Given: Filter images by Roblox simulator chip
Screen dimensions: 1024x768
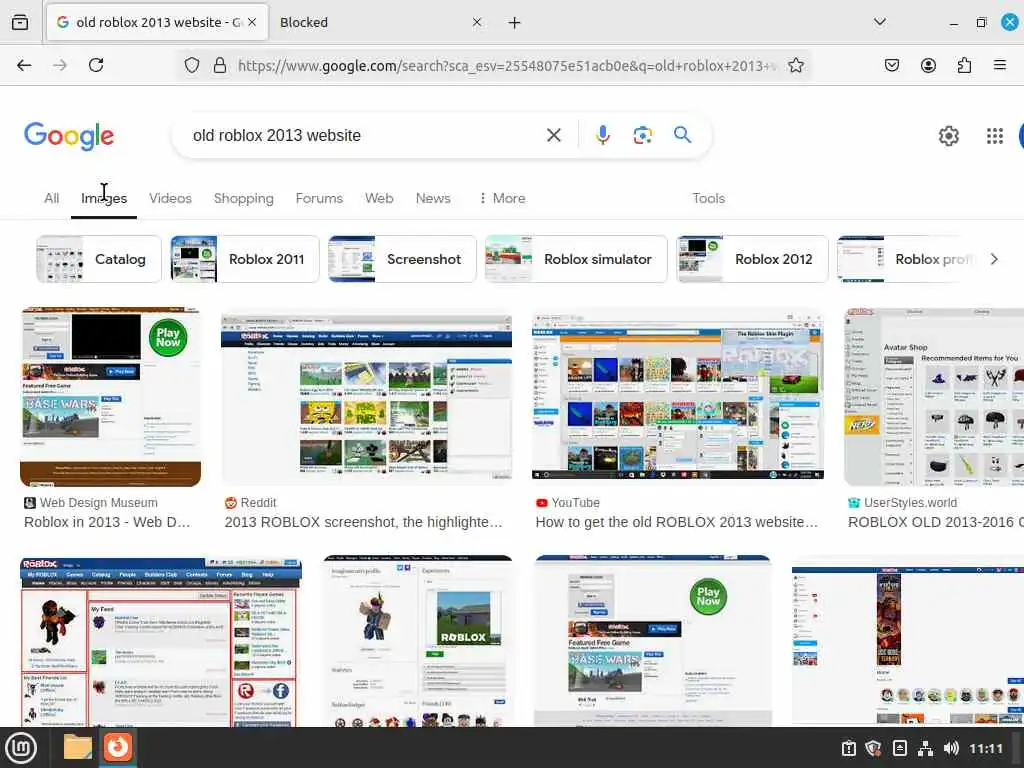Looking at the screenshot, I should (x=576, y=259).
